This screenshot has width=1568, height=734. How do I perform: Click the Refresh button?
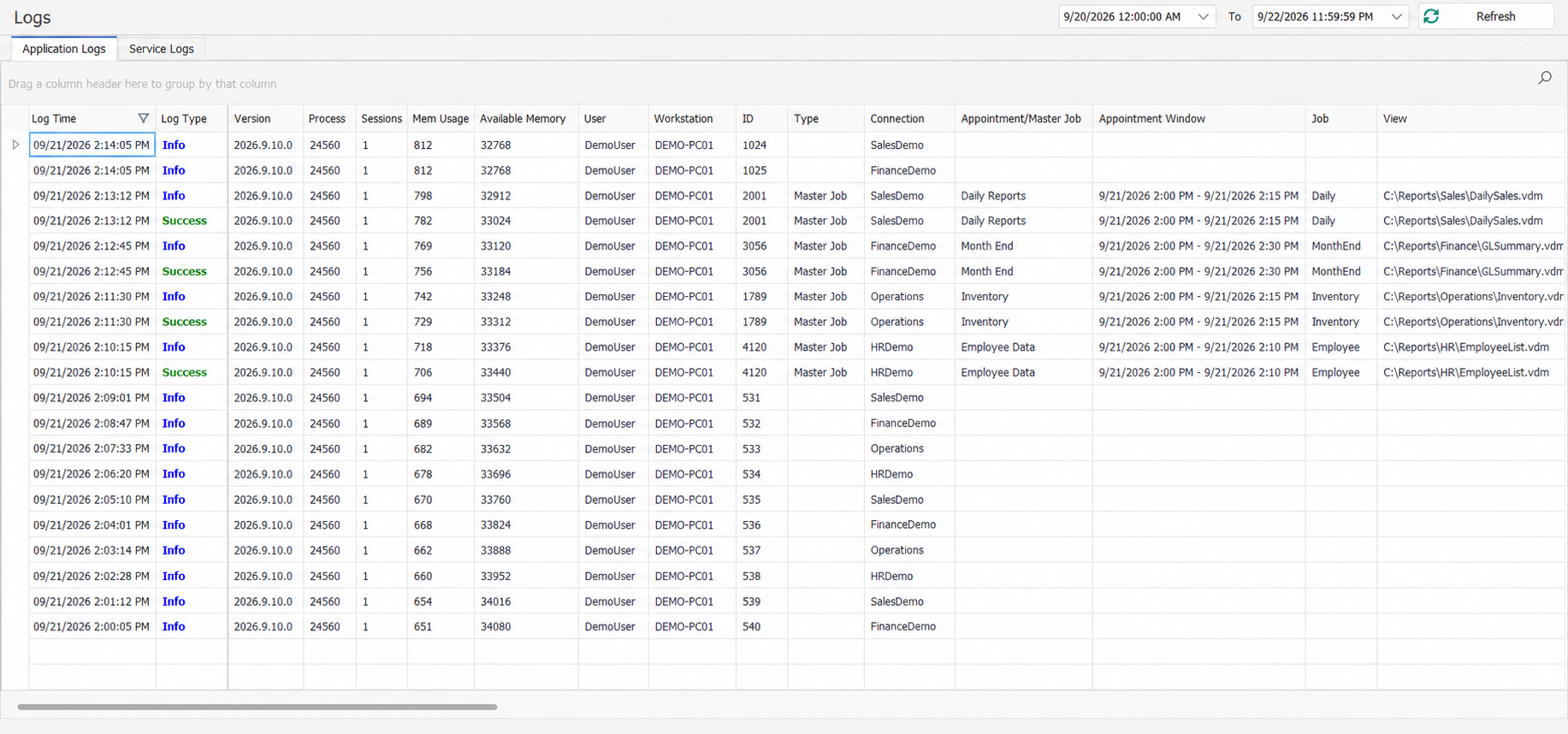click(1486, 16)
